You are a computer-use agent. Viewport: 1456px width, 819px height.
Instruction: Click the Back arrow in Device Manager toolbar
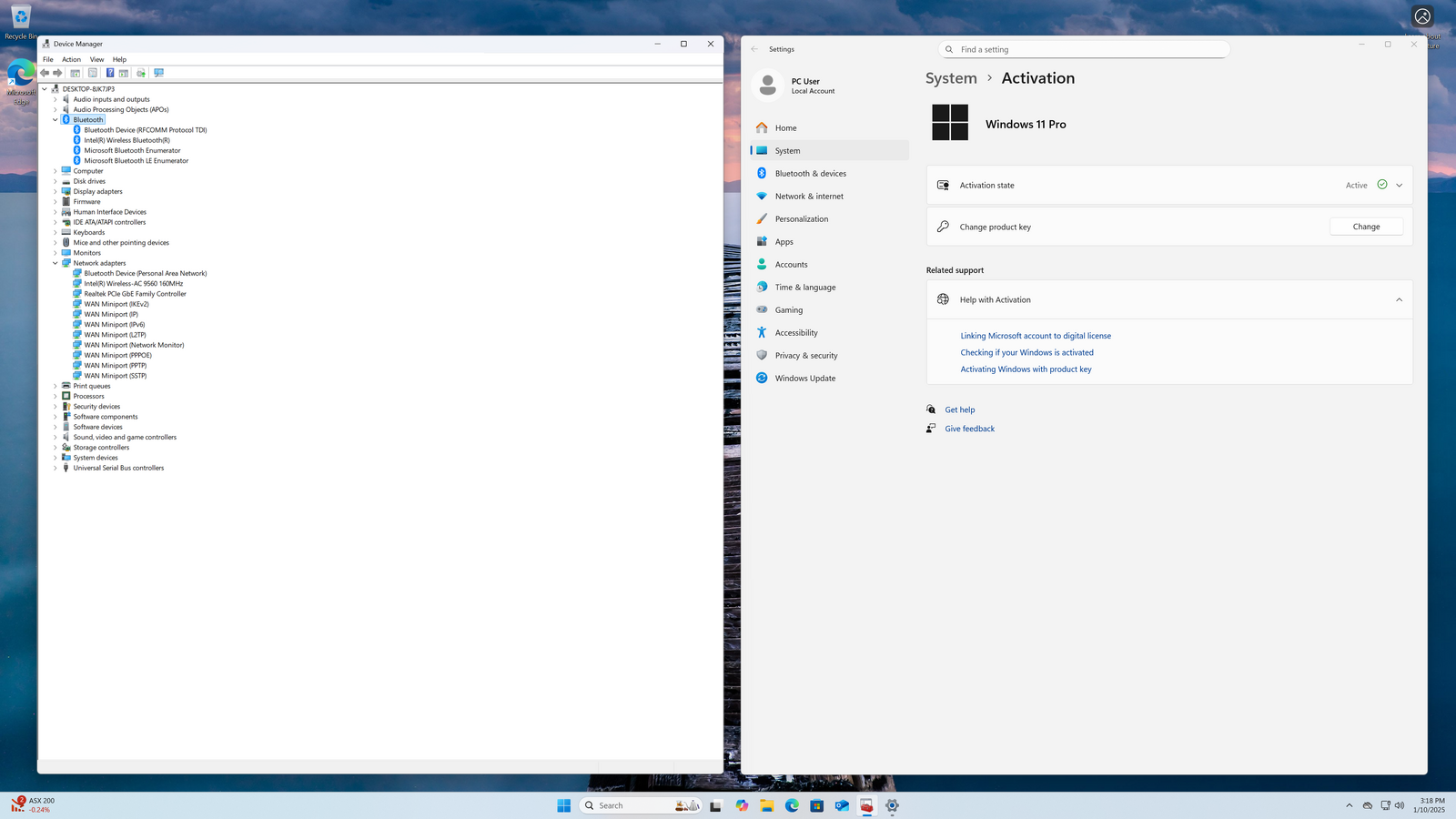pyautogui.click(x=45, y=73)
